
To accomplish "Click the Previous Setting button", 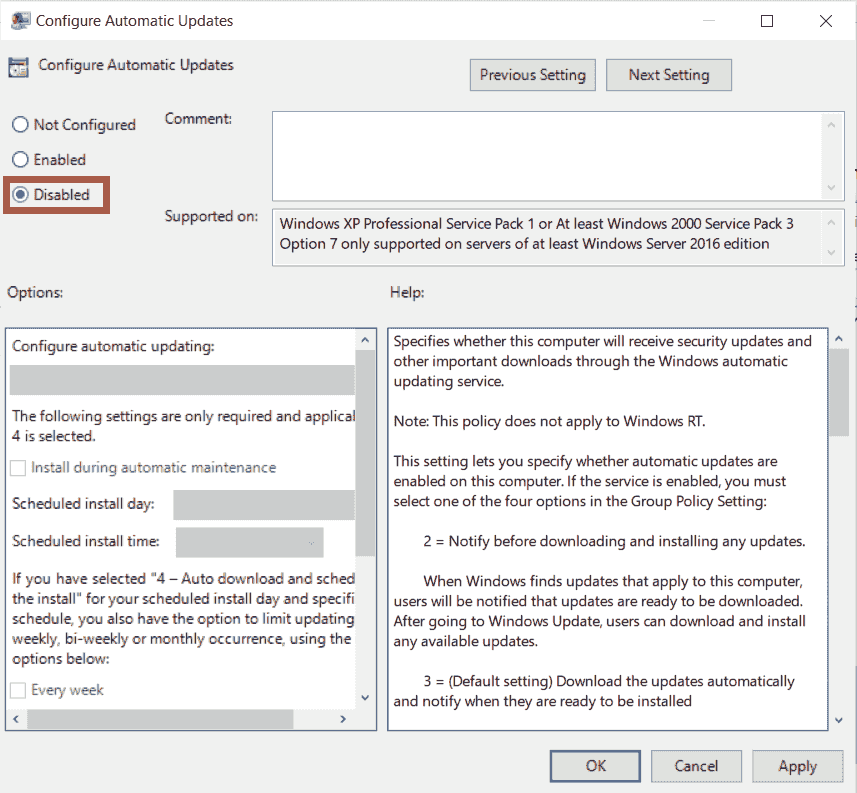I will (x=532, y=74).
